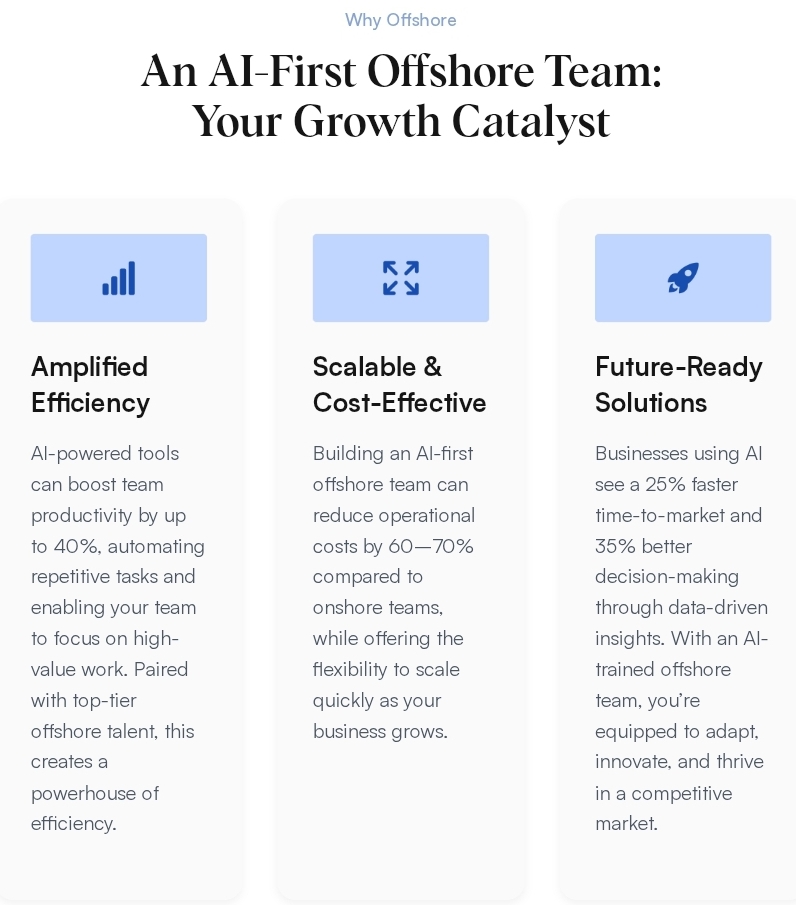Viewport: 796px width, 905px height.
Task: Click the 'onshore teams,' text in middle card
Action: (377, 607)
